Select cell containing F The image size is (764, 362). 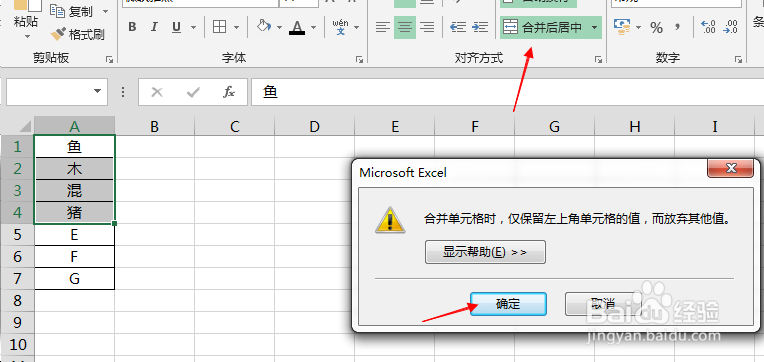click(75, 257)
